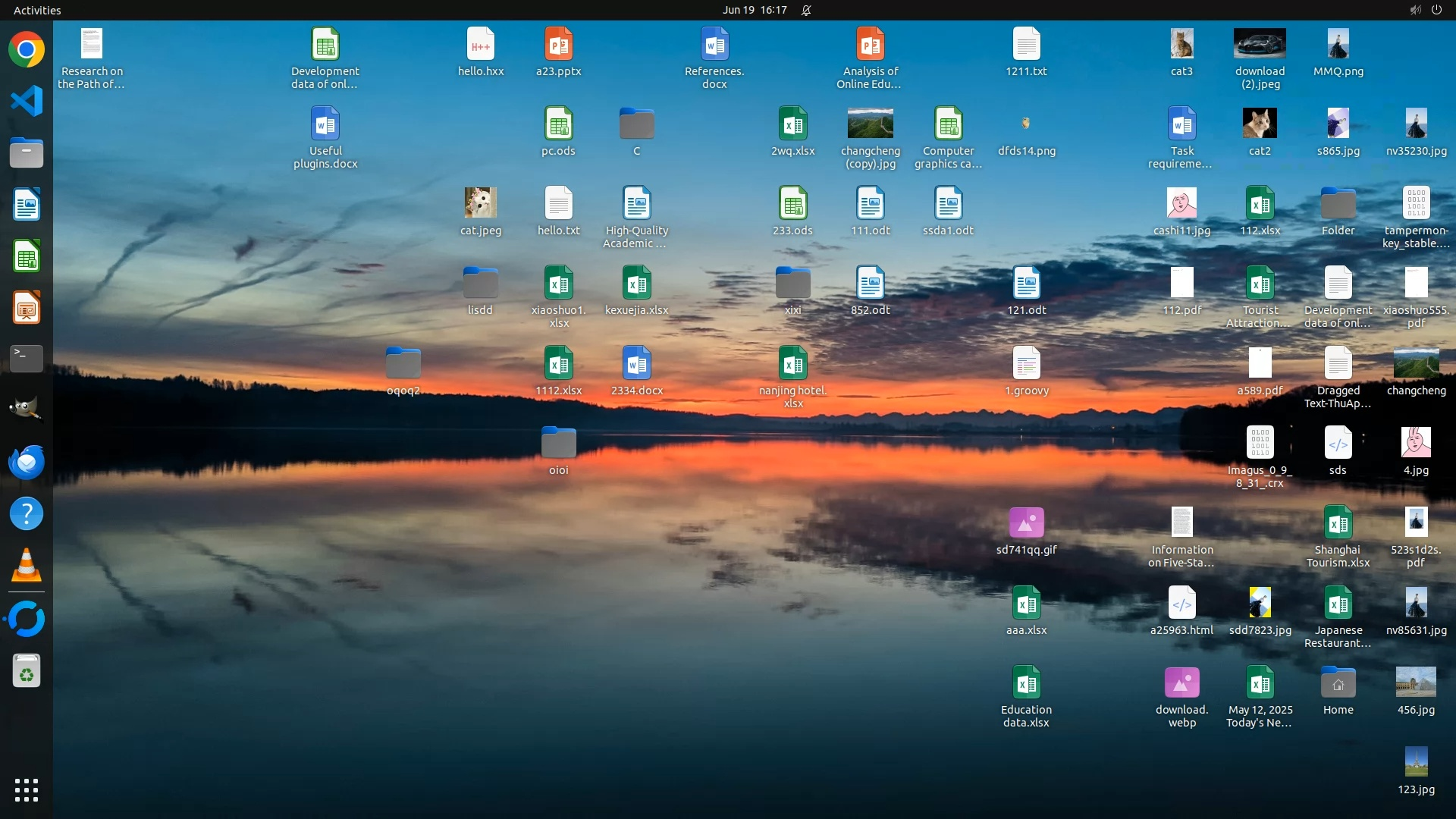The image size is (1456, 819).
Task: Click the muted volume indicator
Action: pyautogui.click(x=1415, y=10)
